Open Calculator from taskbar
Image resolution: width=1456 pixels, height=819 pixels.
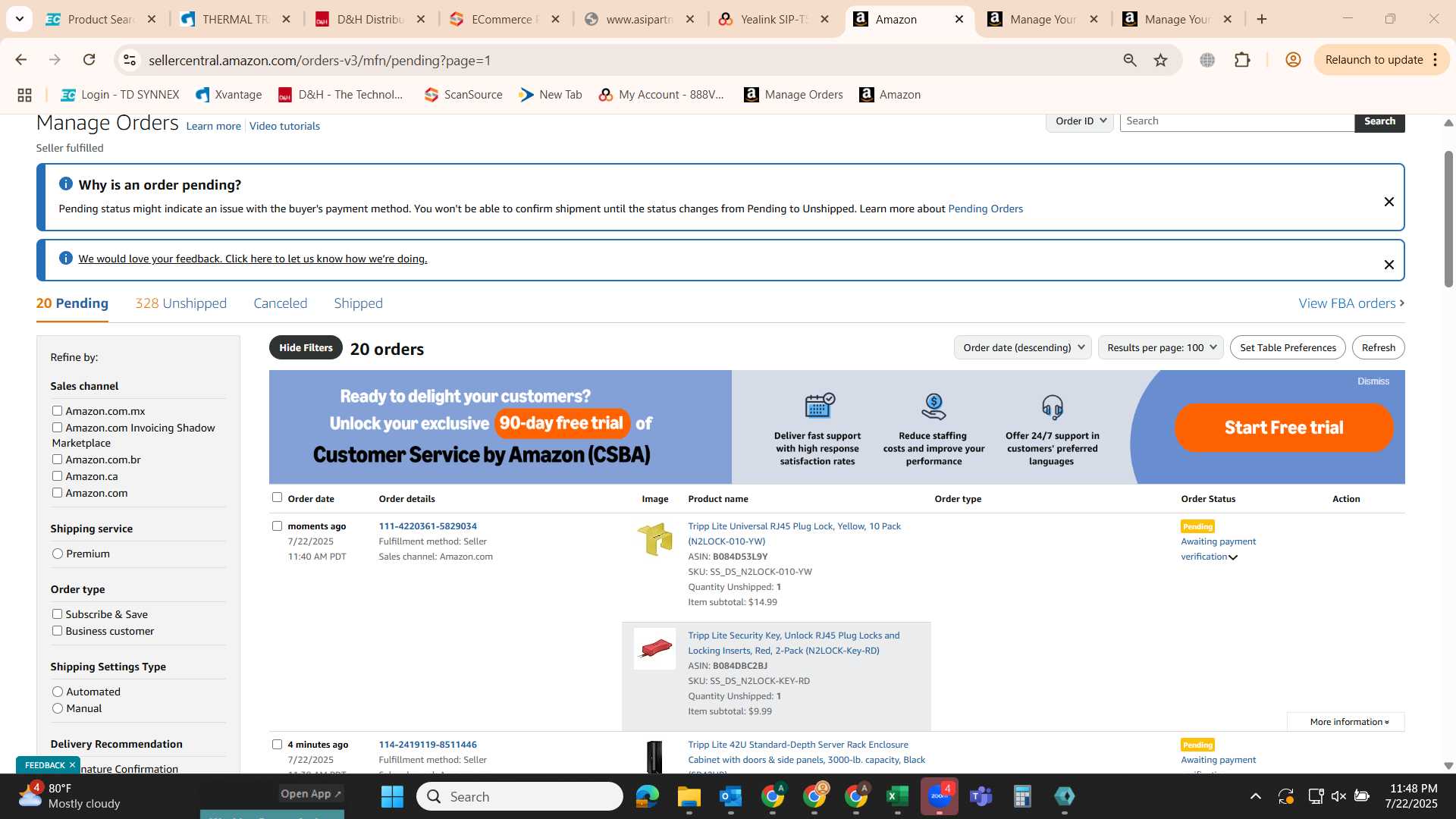pos(1022,796)
